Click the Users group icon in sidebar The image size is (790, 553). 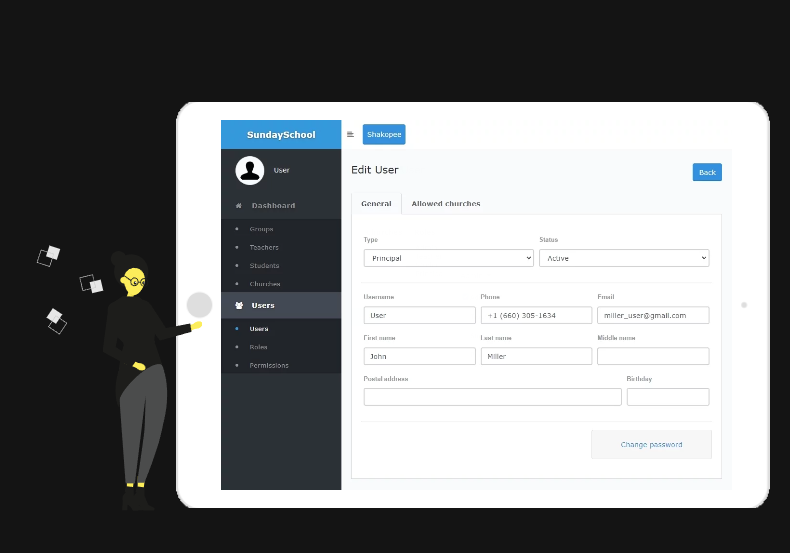coord(239,306)
